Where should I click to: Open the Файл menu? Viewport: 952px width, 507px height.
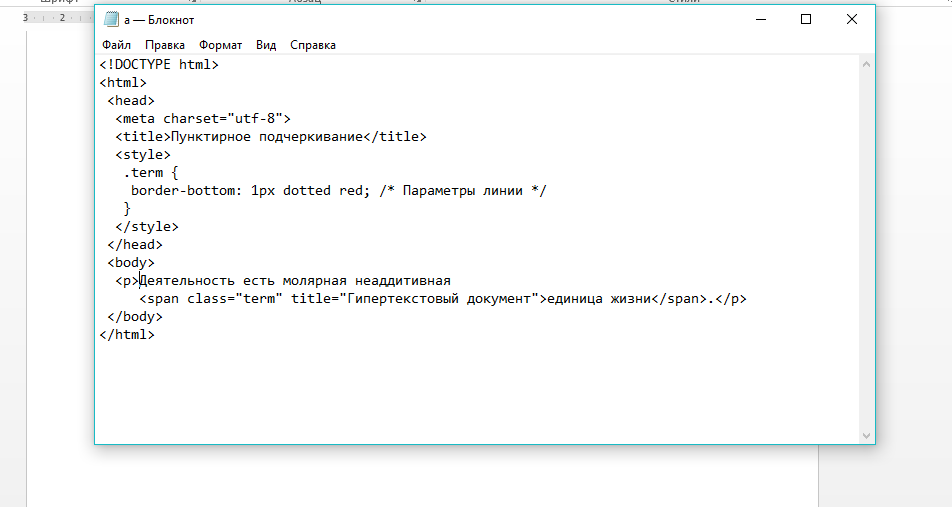point(116,45)
